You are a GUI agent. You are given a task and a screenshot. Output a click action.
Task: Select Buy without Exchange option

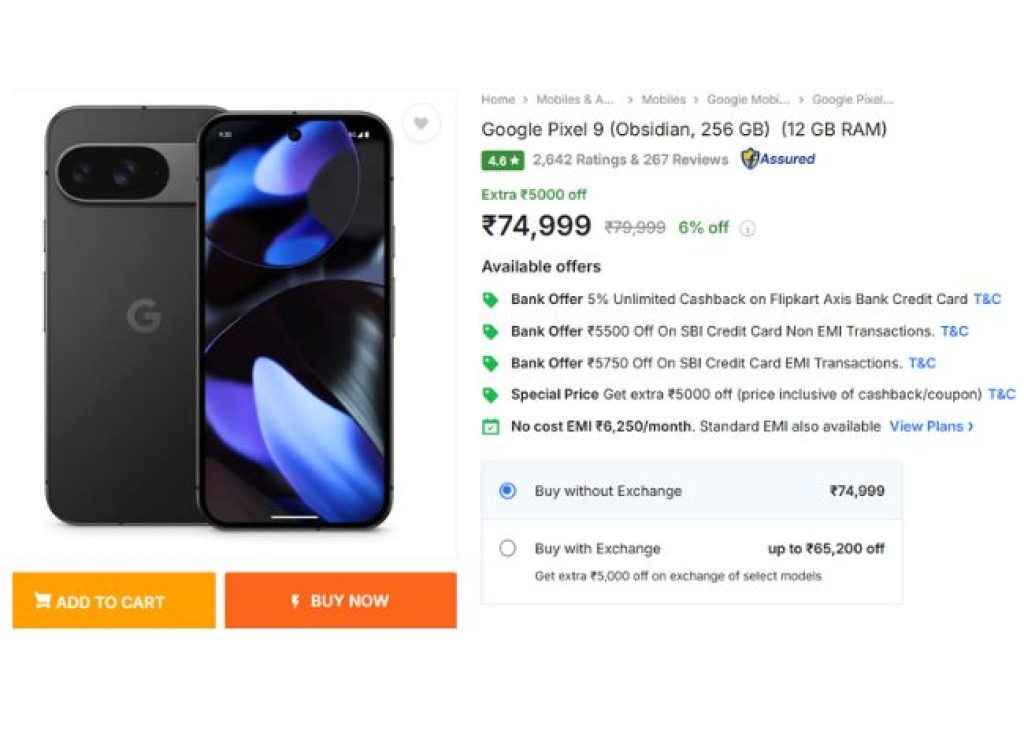508,491
